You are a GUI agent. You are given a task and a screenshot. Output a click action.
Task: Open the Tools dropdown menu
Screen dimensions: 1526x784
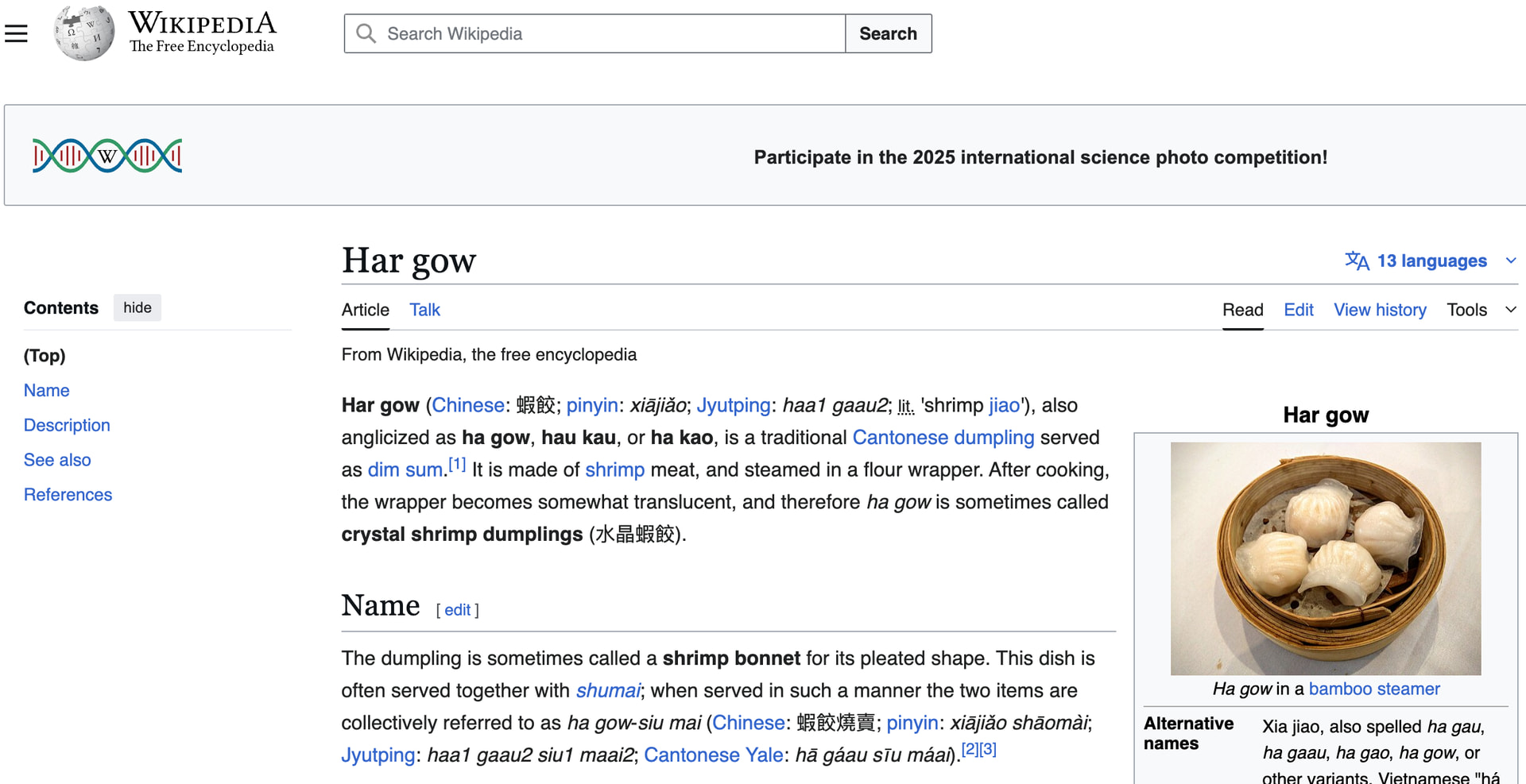1480,310
